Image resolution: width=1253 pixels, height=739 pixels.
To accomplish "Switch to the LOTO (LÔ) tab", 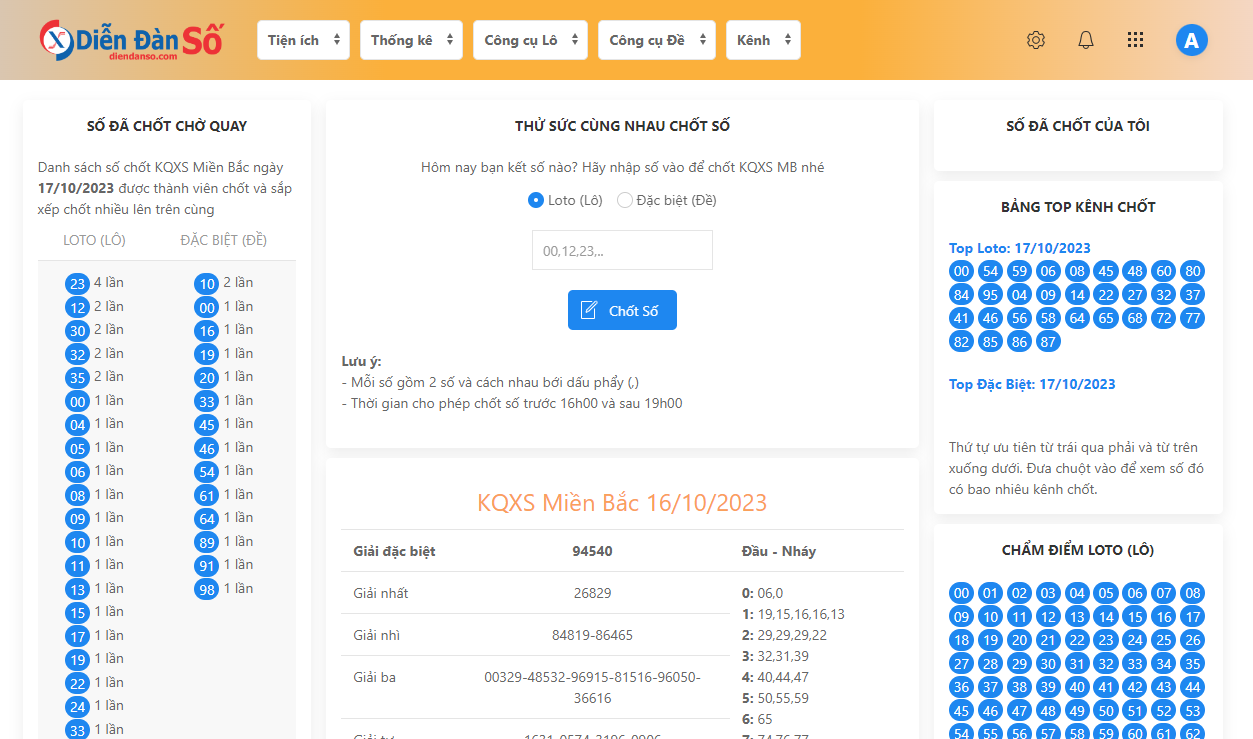I will point(94,240).
